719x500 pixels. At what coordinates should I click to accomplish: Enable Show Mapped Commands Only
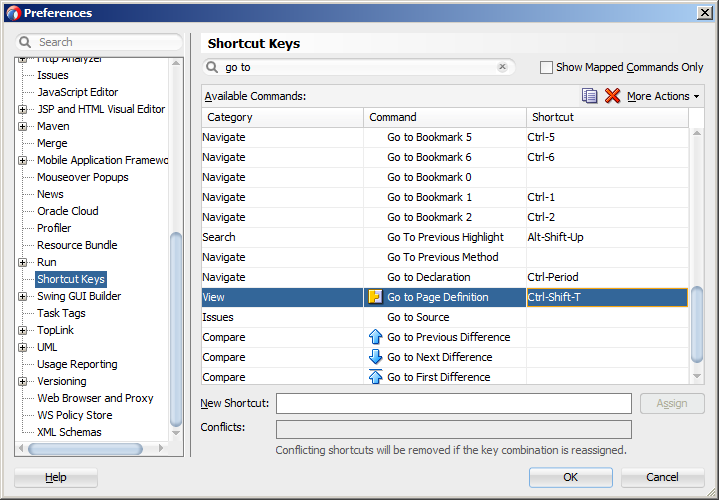[546, 67]
